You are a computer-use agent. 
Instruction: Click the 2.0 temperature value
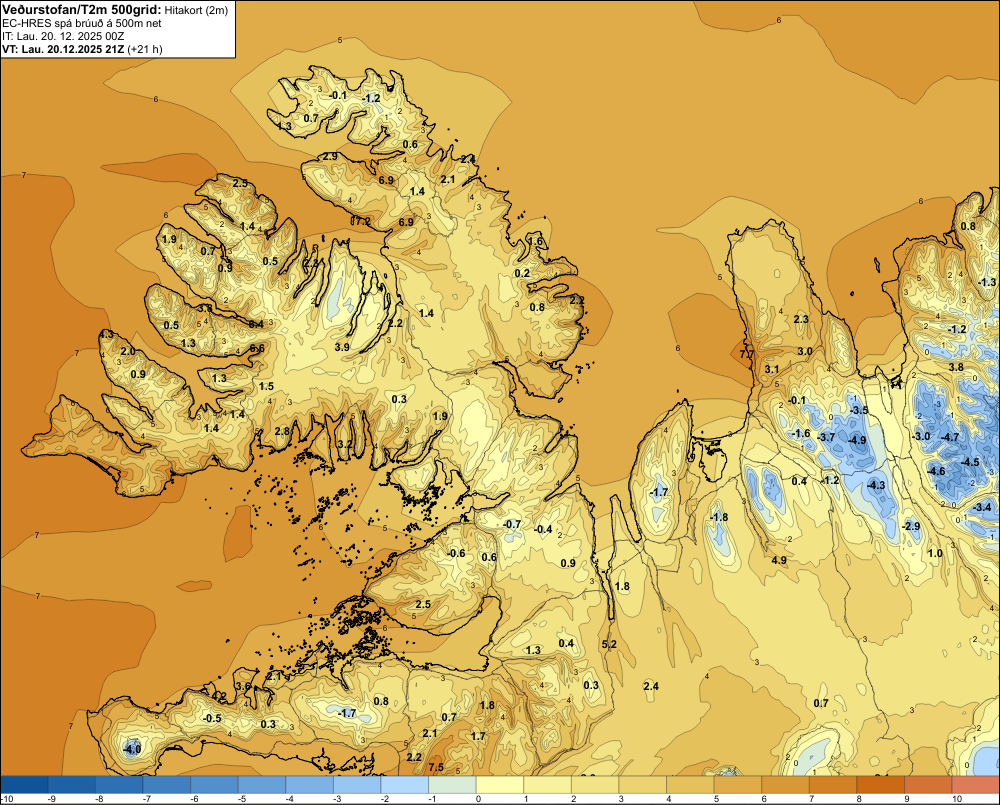128,351
